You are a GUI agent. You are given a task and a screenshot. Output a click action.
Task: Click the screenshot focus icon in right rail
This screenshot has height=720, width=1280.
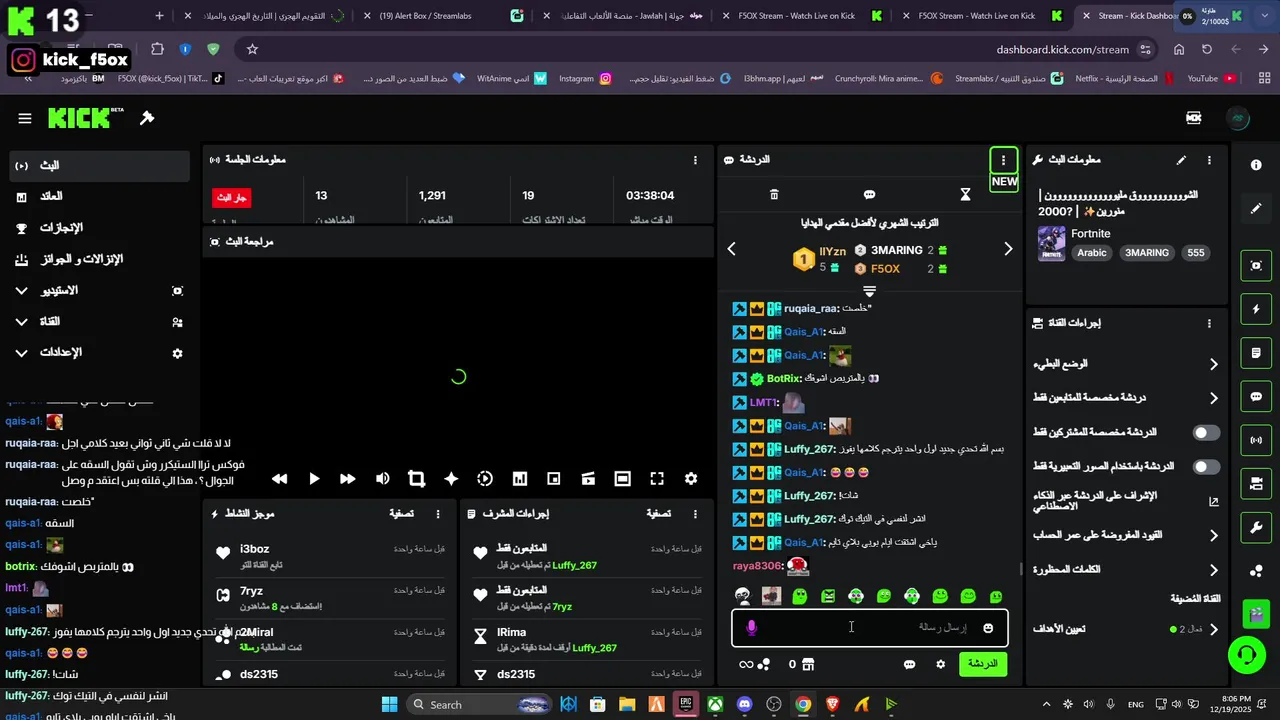(1256, 265)
